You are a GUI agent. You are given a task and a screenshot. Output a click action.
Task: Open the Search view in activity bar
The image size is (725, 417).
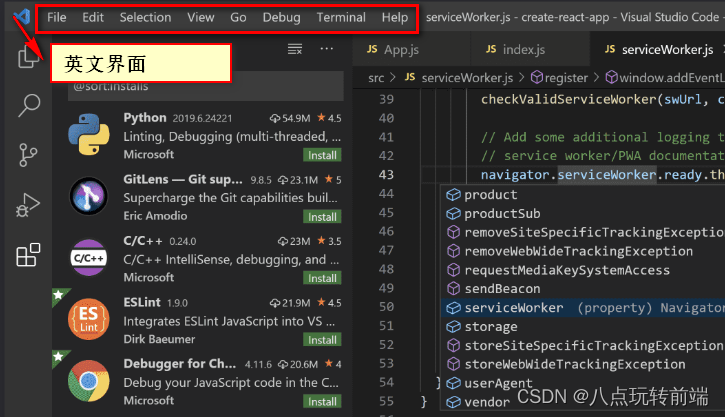[29, 105]
